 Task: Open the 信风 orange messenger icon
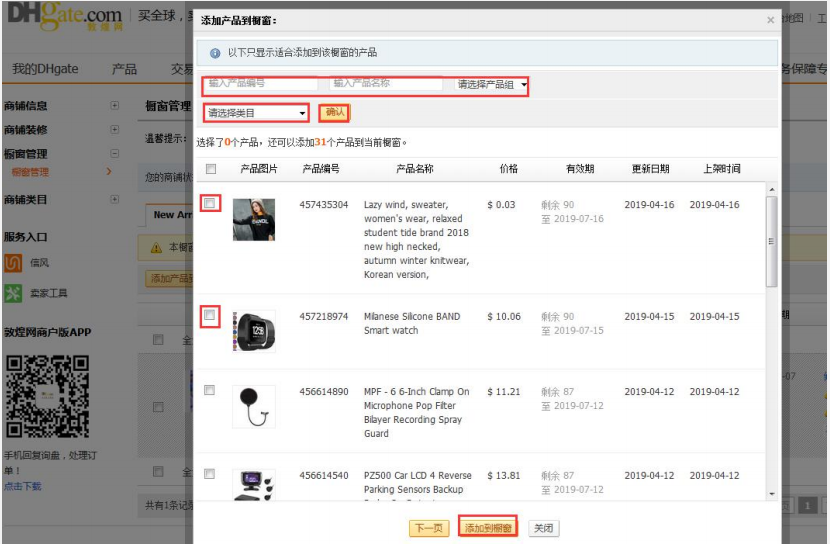click(x=13, y=263)
